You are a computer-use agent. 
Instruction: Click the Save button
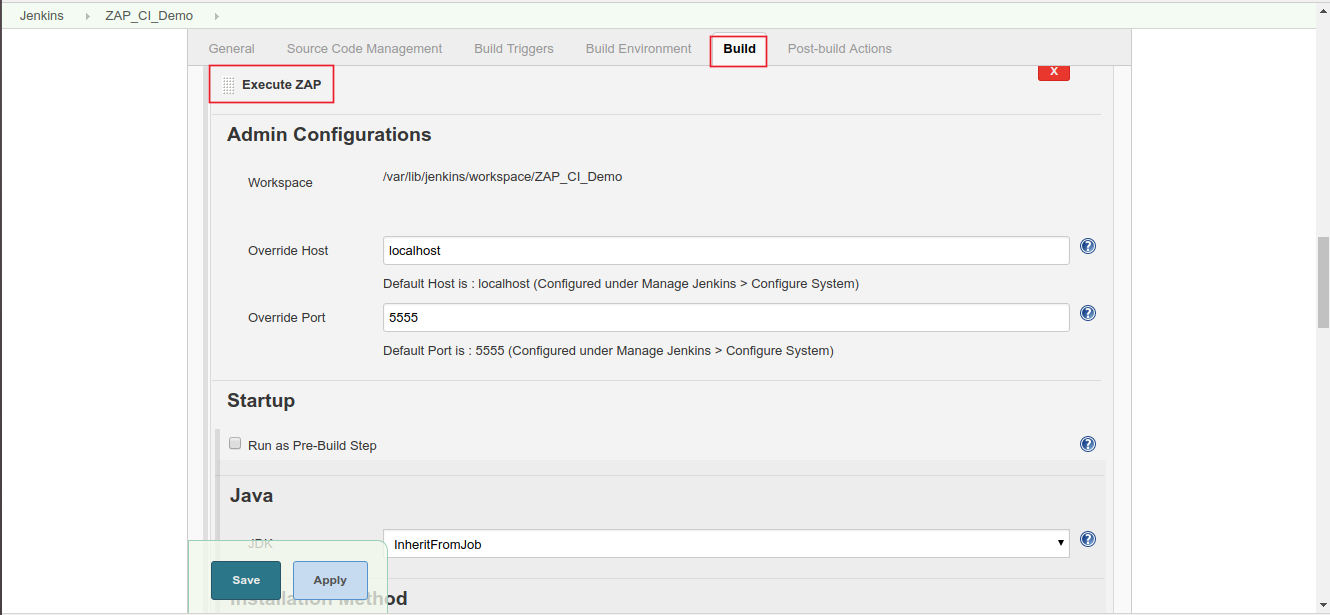[x=245, y=580]
